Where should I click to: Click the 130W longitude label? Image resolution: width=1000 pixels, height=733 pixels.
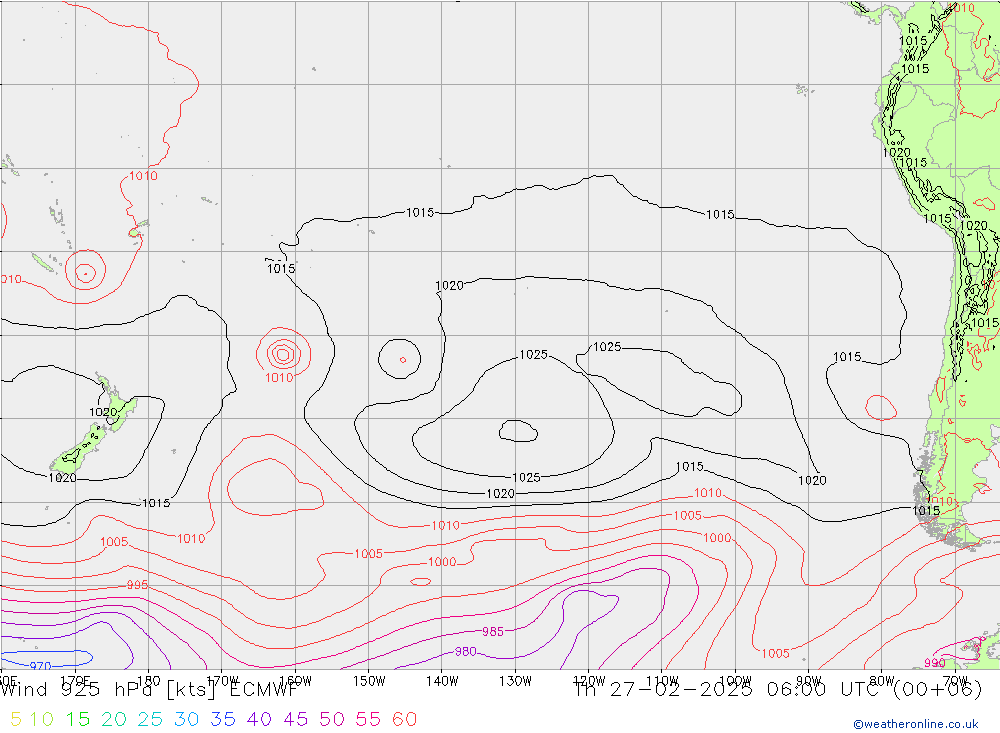click(x=515, y=681)
